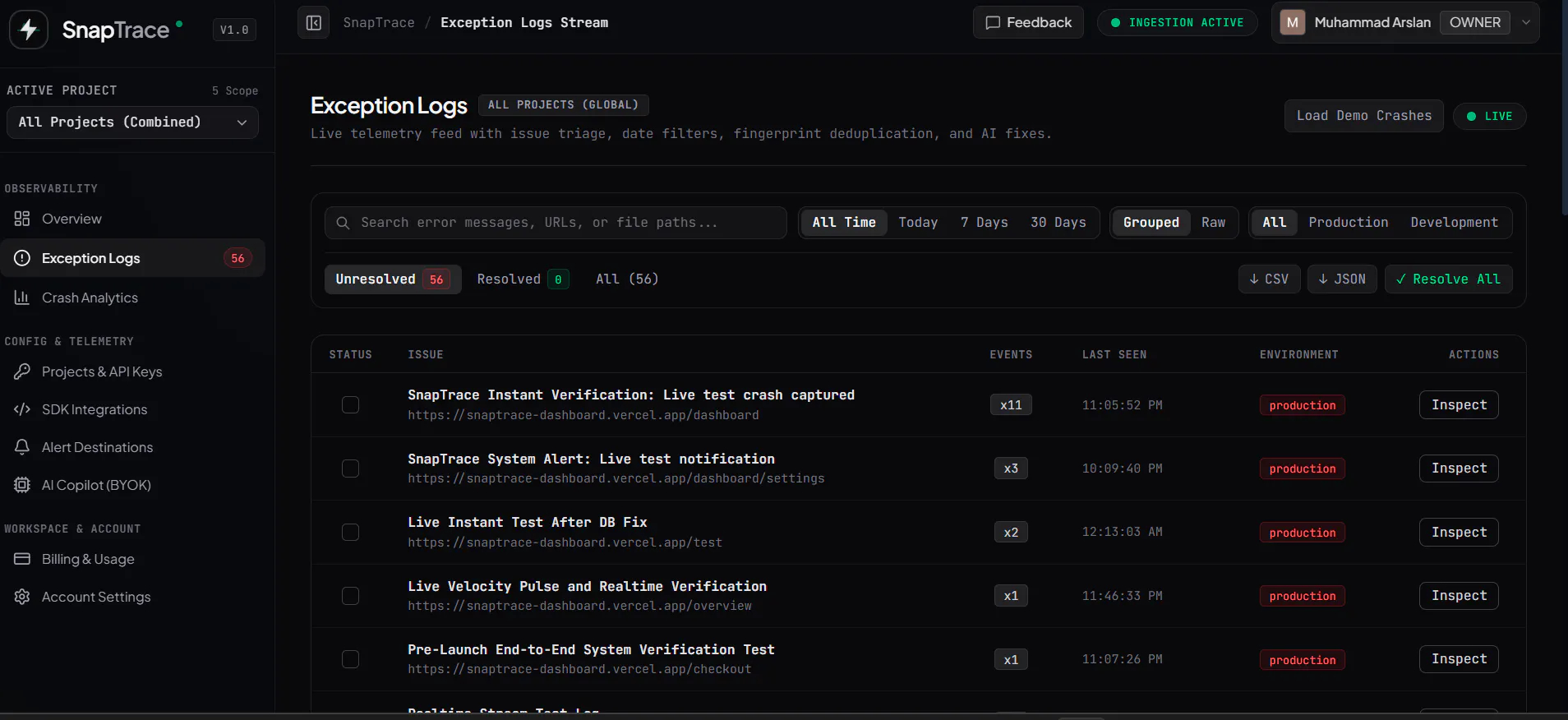This screenshot has height=720, width=1568.
Task: Toggle the LIVE stream indicator
Action: pyautogui.click(x=1490, y=116)
